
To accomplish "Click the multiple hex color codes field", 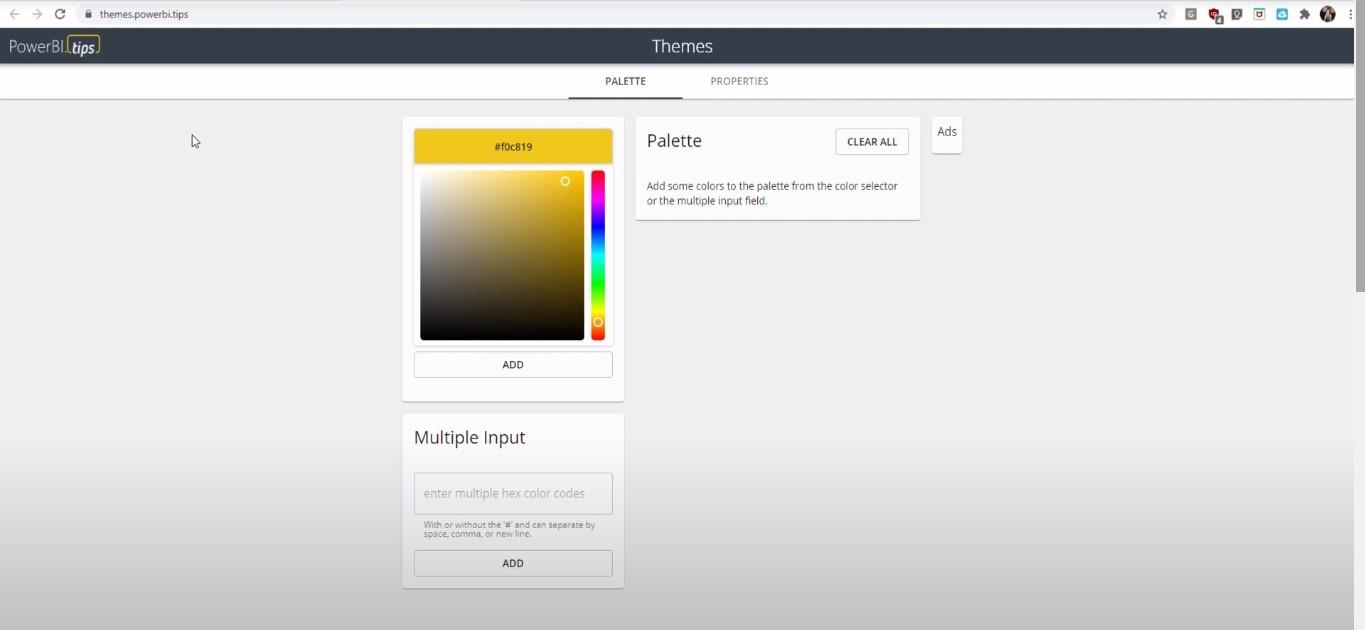I will point(513,493).
